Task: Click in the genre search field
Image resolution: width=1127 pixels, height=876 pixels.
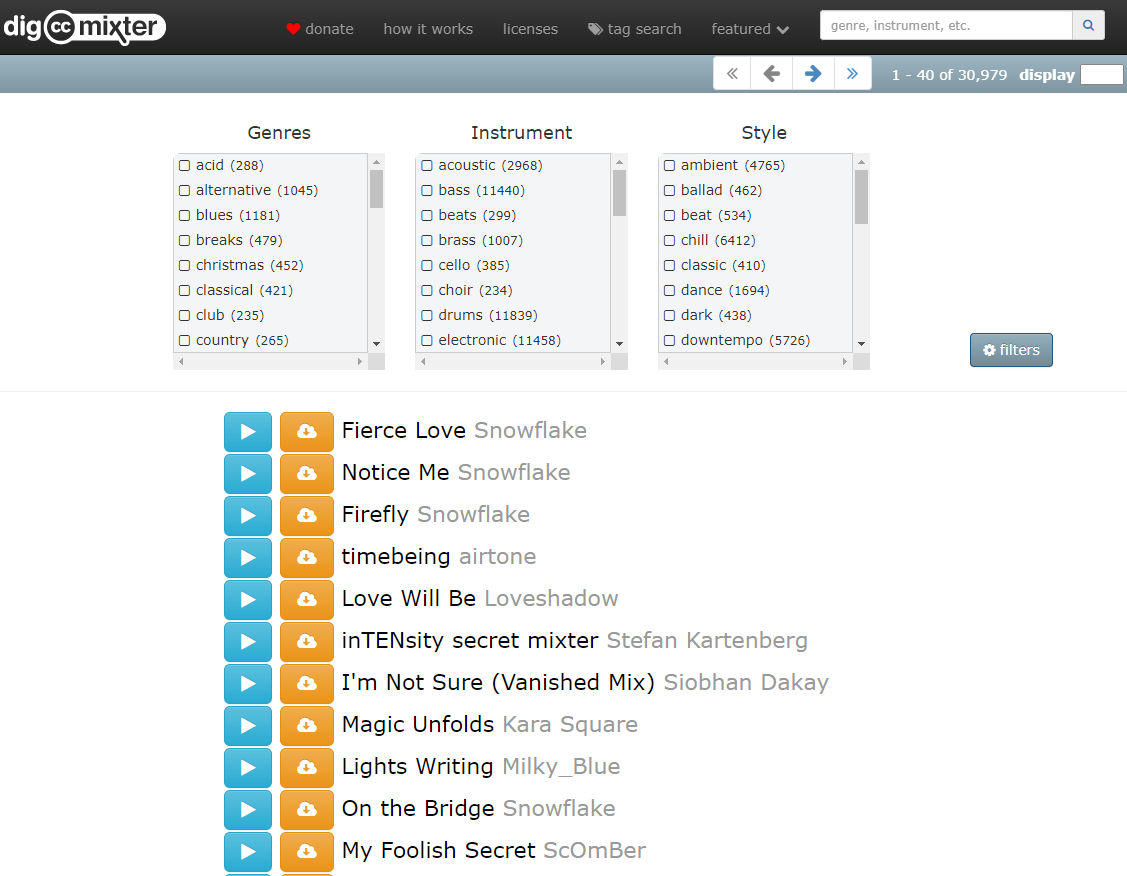Action: coord(945,26)
